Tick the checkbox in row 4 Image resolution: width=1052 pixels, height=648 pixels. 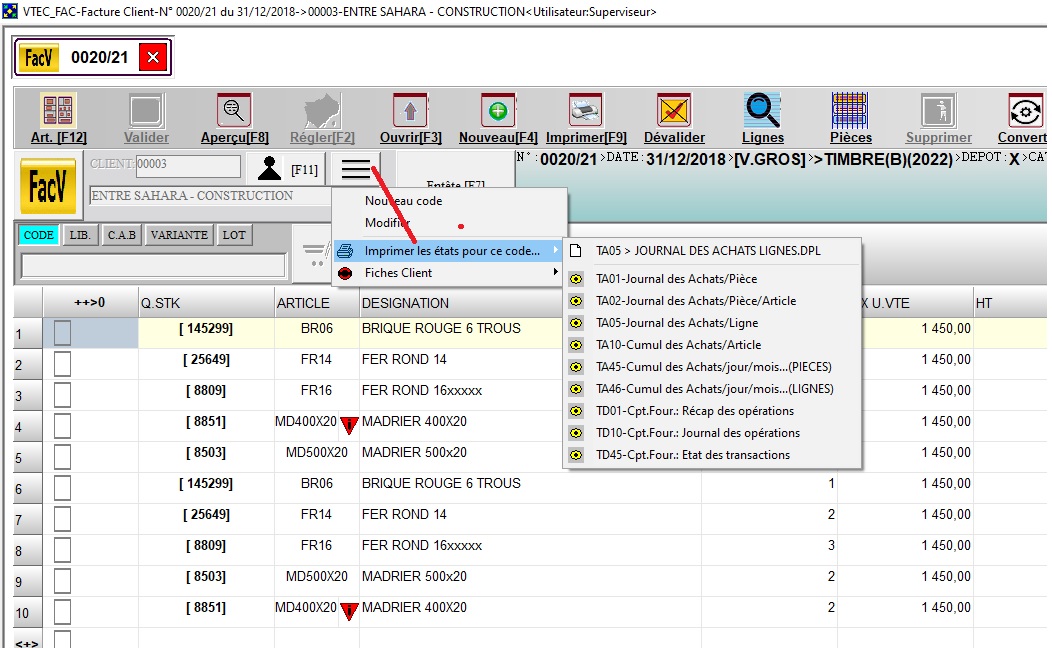62,426
